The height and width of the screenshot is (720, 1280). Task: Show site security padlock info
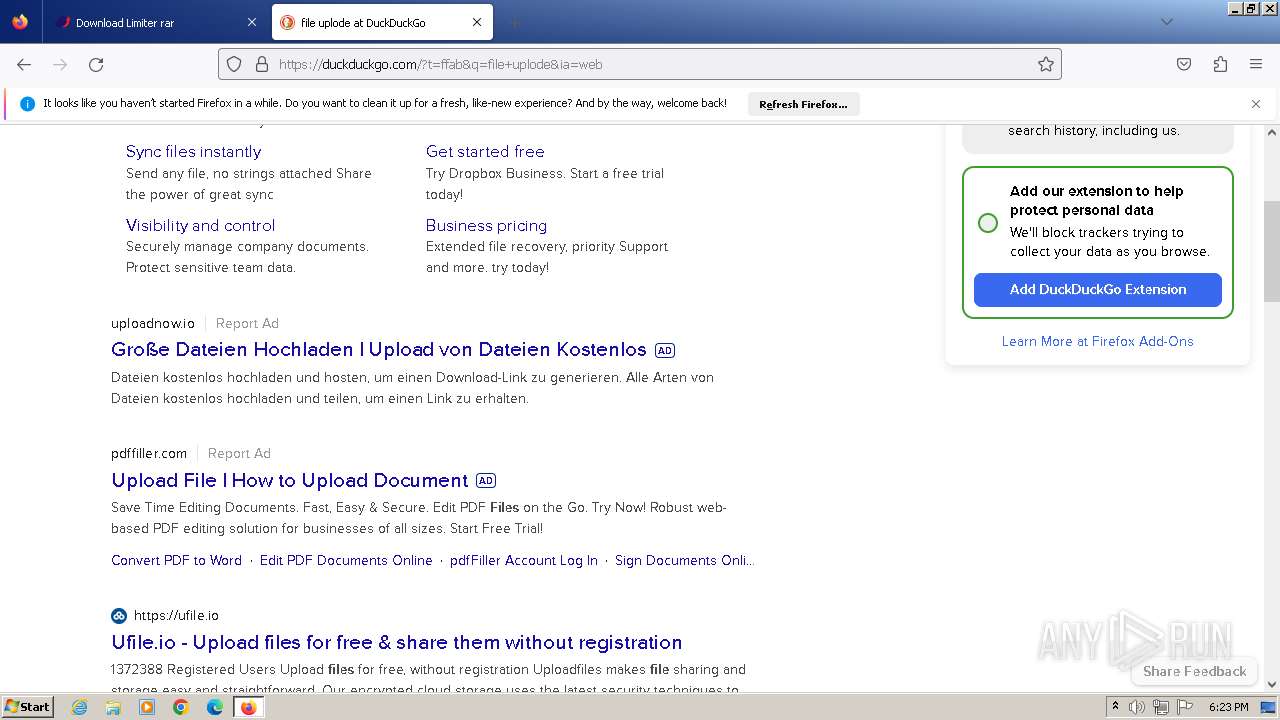(x=262, y=64)
